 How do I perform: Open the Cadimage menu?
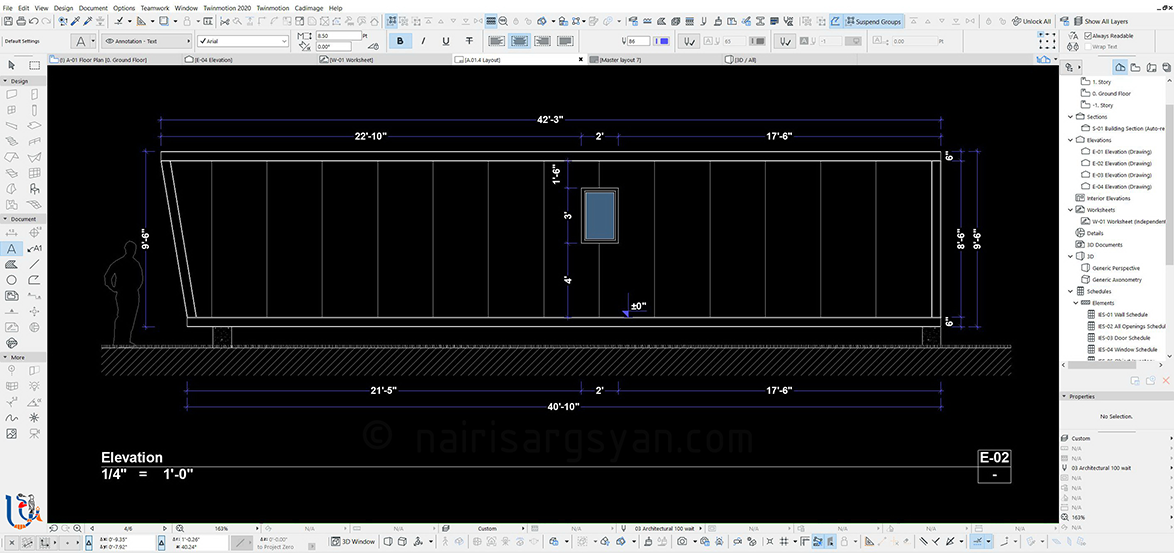[308, 7]
